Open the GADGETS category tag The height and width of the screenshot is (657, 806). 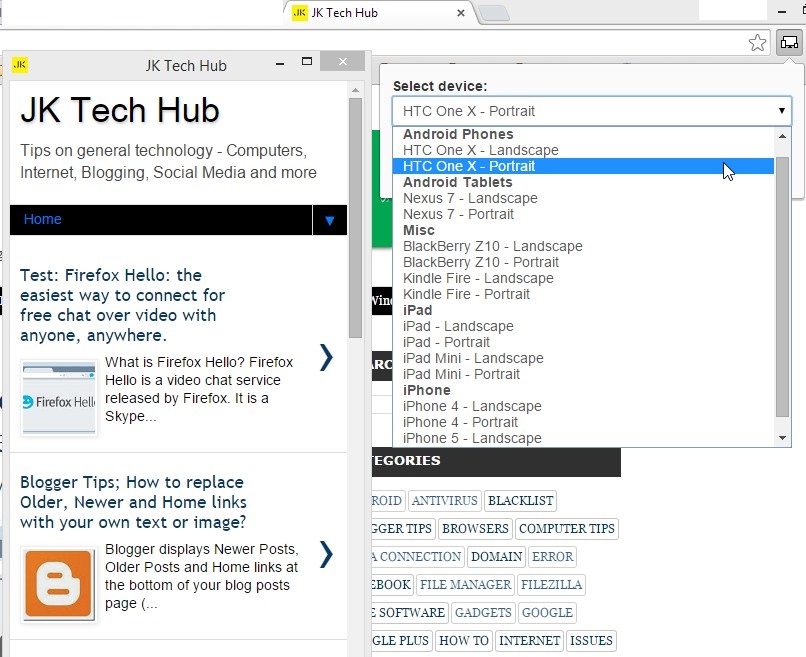click(x=483, y=613)
